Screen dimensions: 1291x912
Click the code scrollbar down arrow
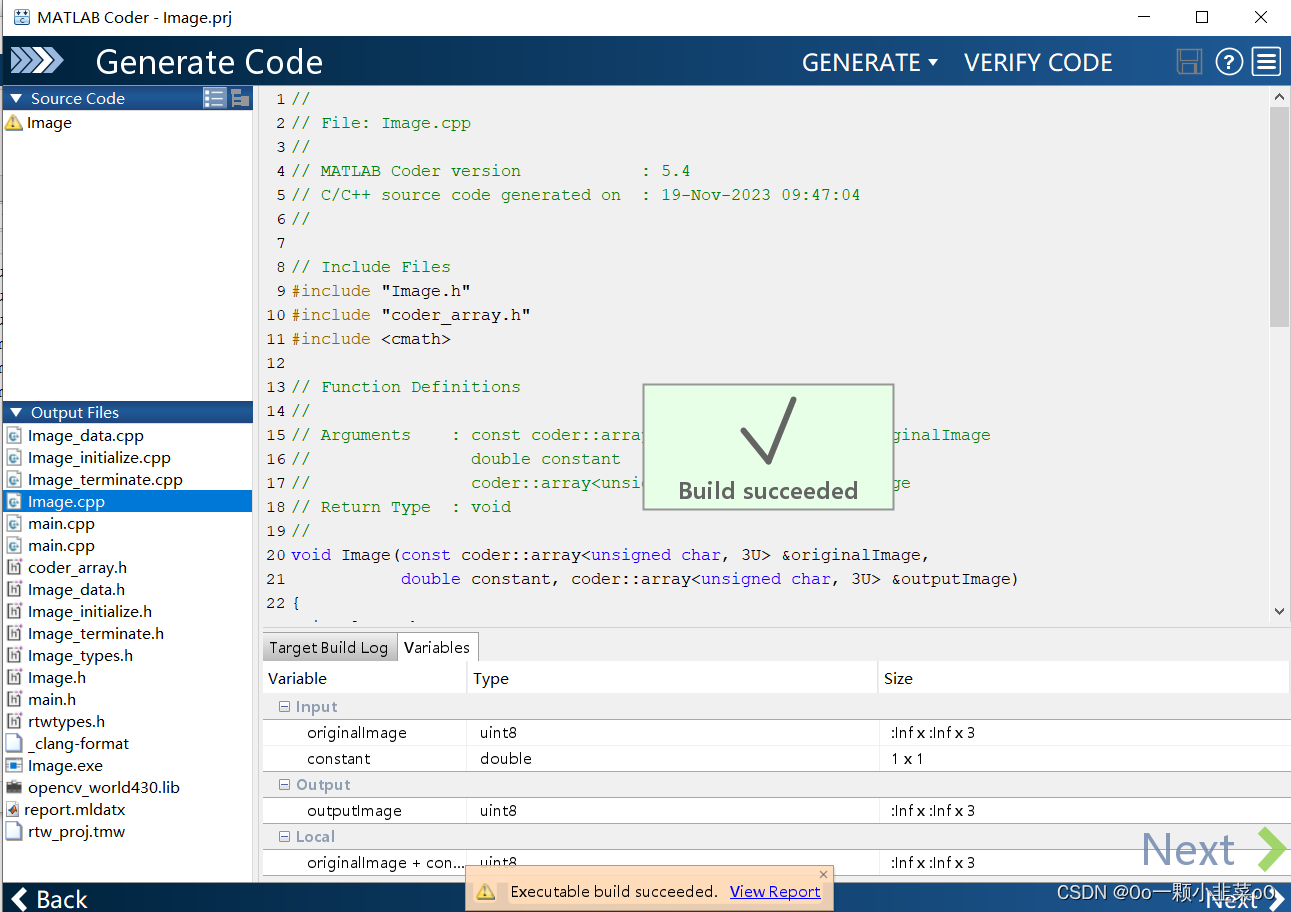tap(1279, 612)
